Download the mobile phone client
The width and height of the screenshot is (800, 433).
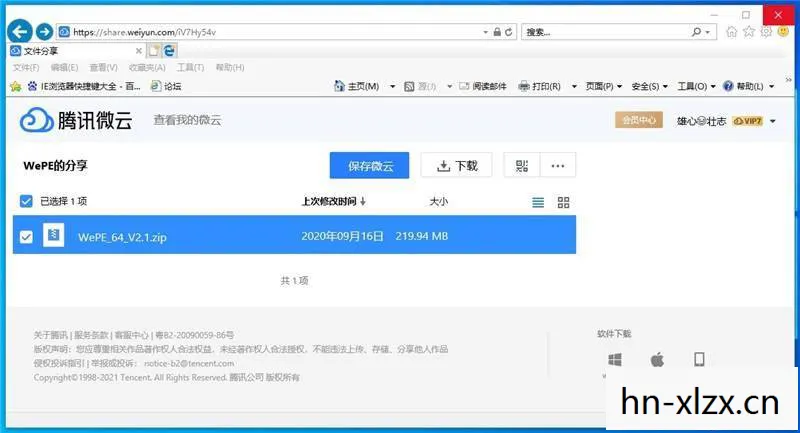click(x=699, y=360)
